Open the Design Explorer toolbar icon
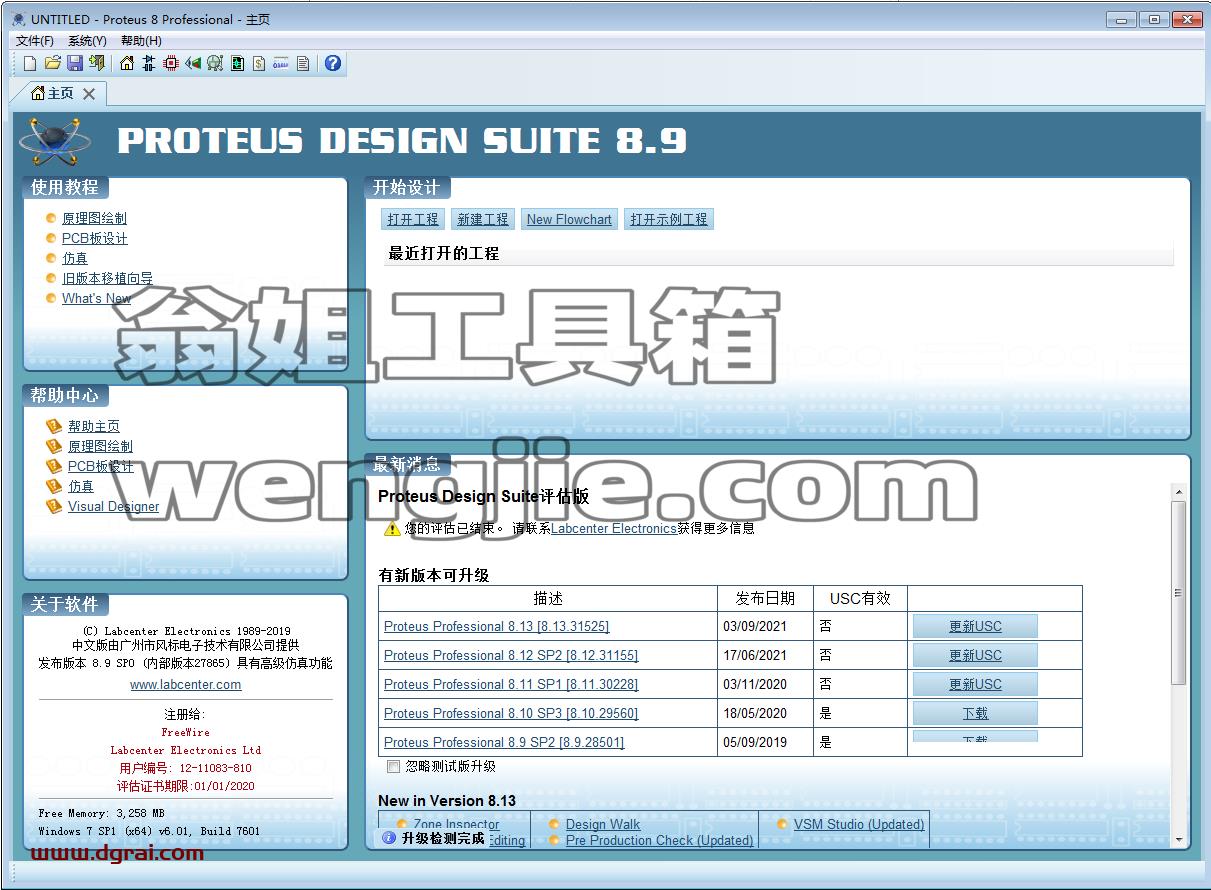Viewport: 1211px width, 890px height. (237, 63)
